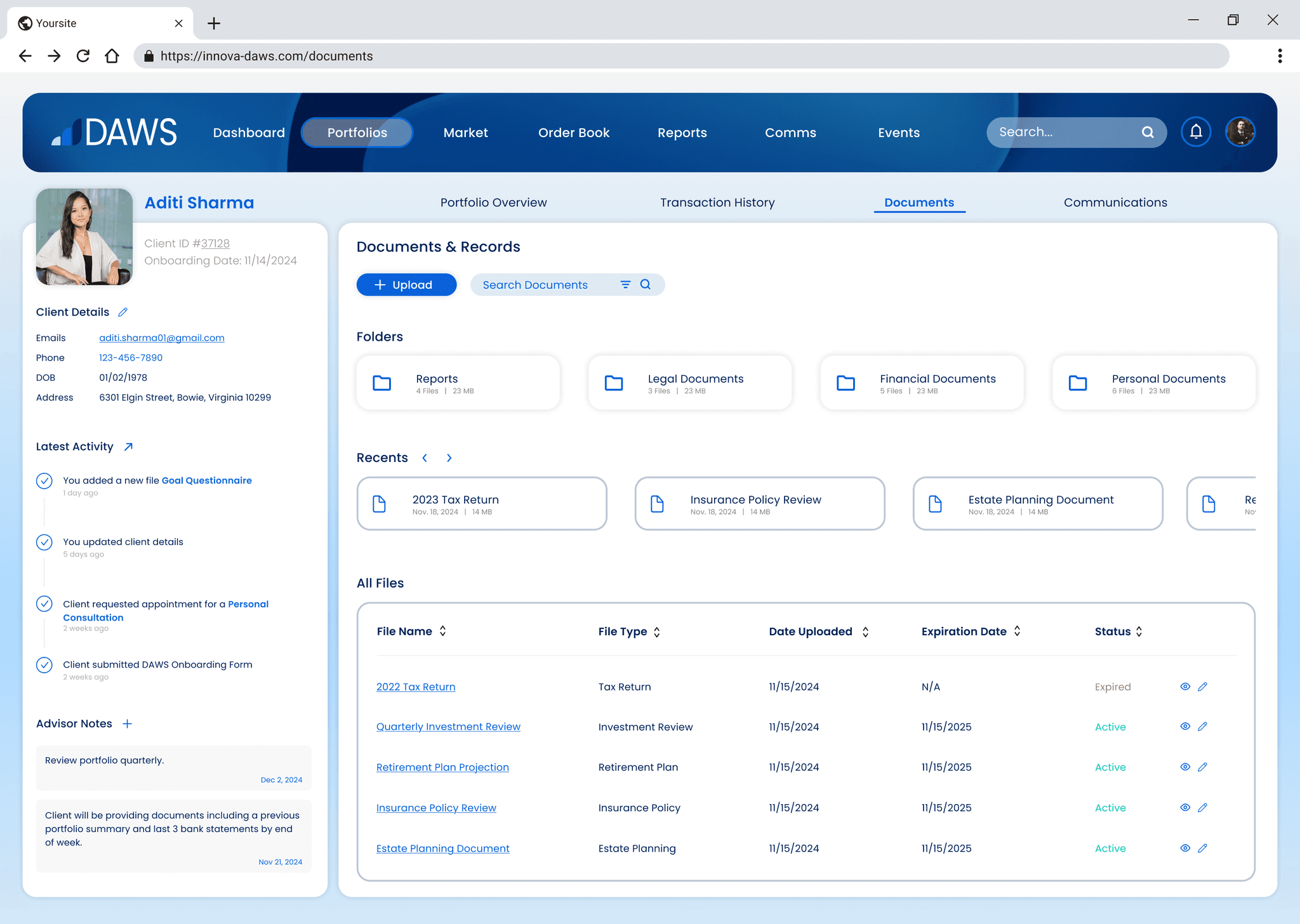Open the Order Book menu item
Viewport: 1300px width, 924px height.
pos(574,133)
